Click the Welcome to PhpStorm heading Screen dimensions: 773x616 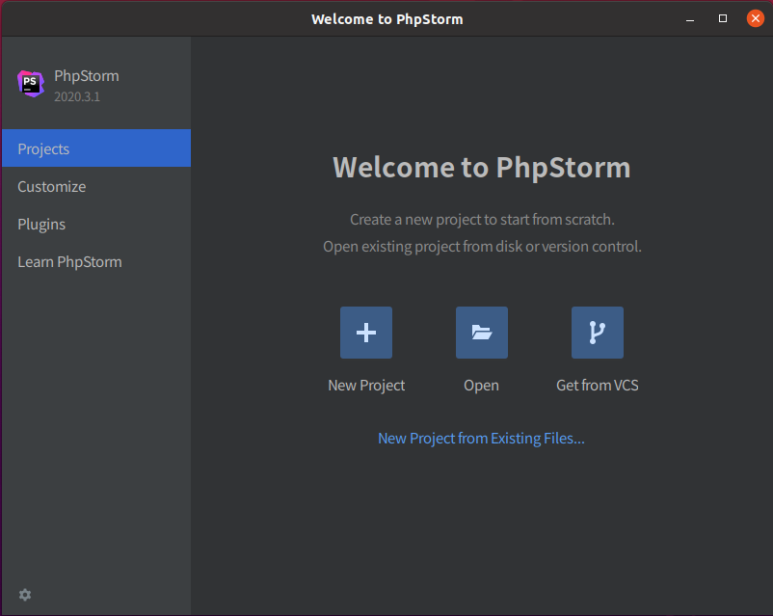[482, 168]
